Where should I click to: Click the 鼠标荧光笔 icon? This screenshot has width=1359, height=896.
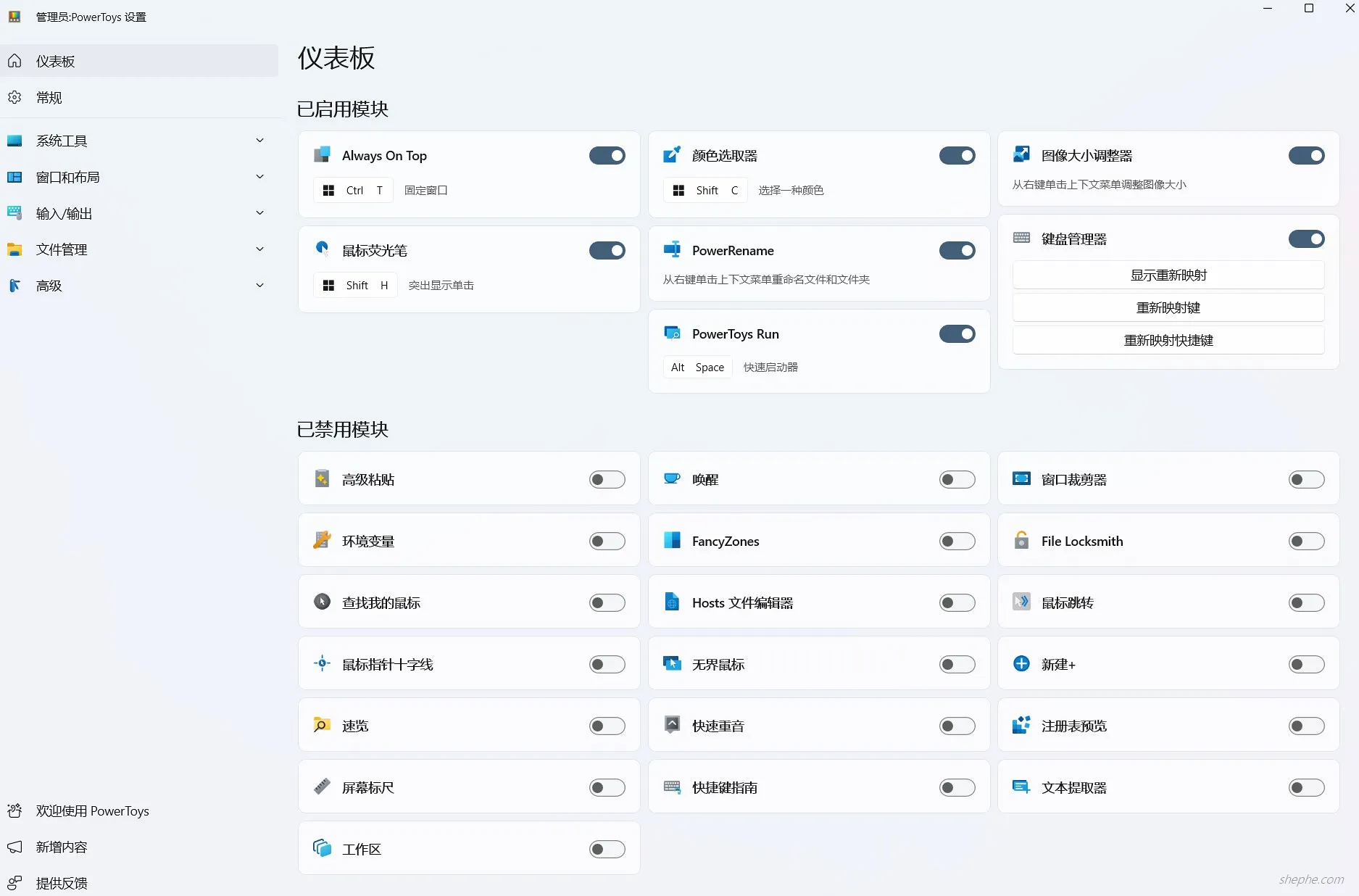tap(322, 250)
